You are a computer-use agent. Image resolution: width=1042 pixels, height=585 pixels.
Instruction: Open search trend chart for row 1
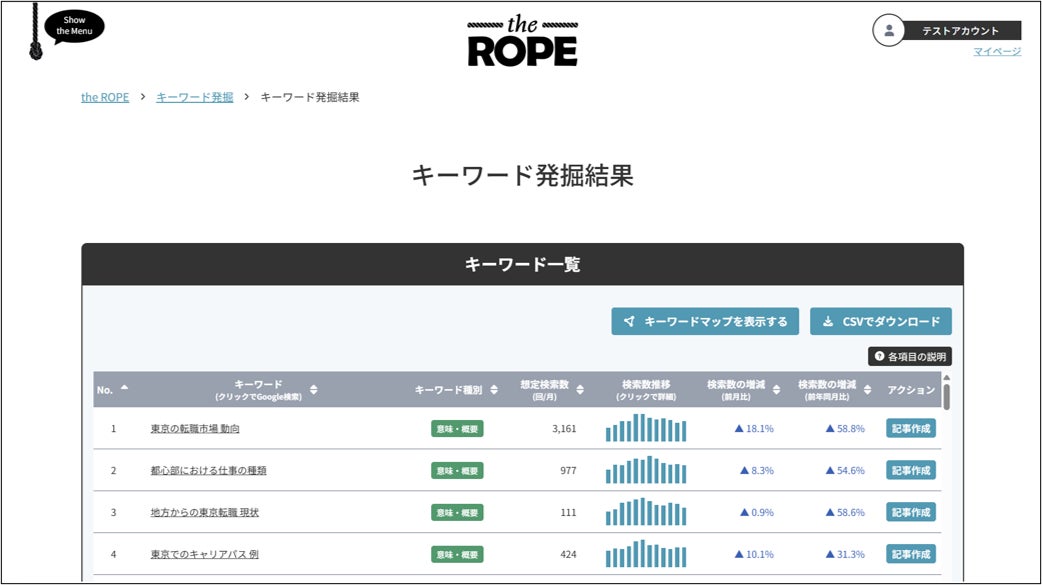645,428
